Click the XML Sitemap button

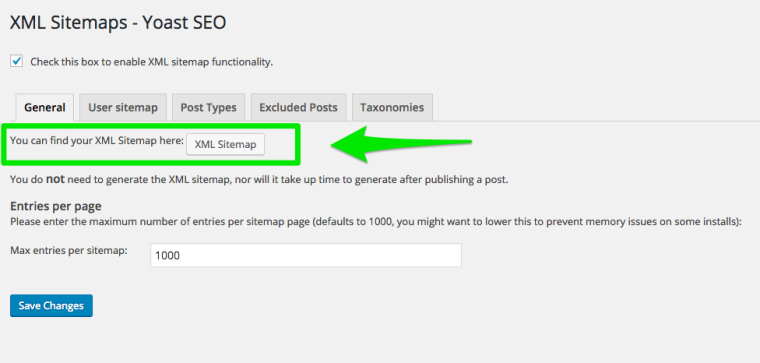(x=225, y=144)
